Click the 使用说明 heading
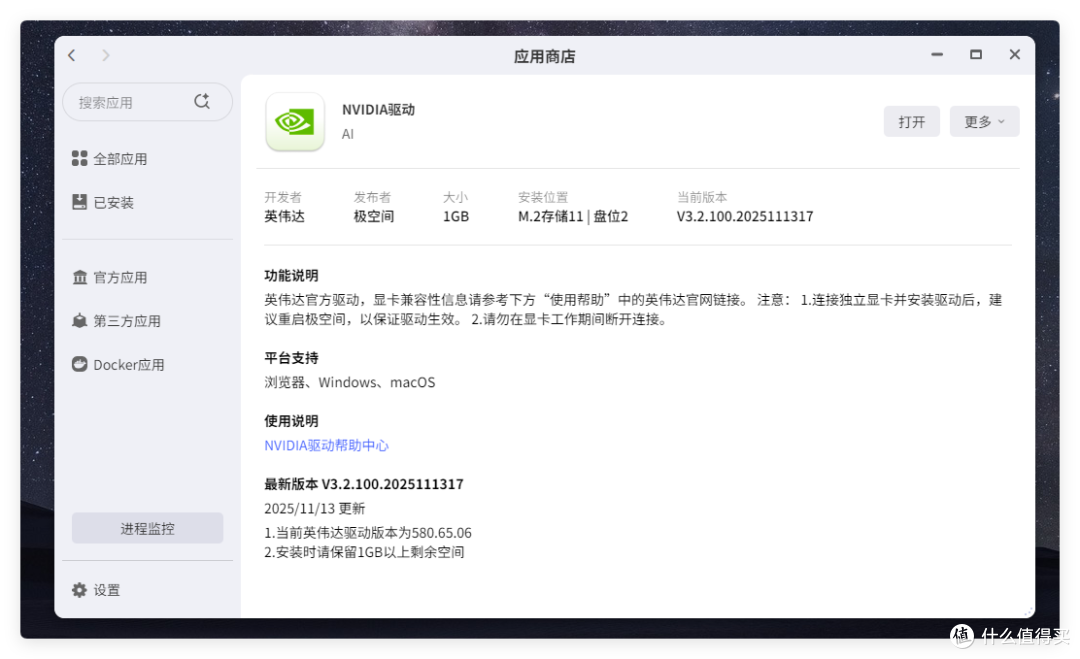Viewport: 1080px width, 659px height. (x=291, y=421)
